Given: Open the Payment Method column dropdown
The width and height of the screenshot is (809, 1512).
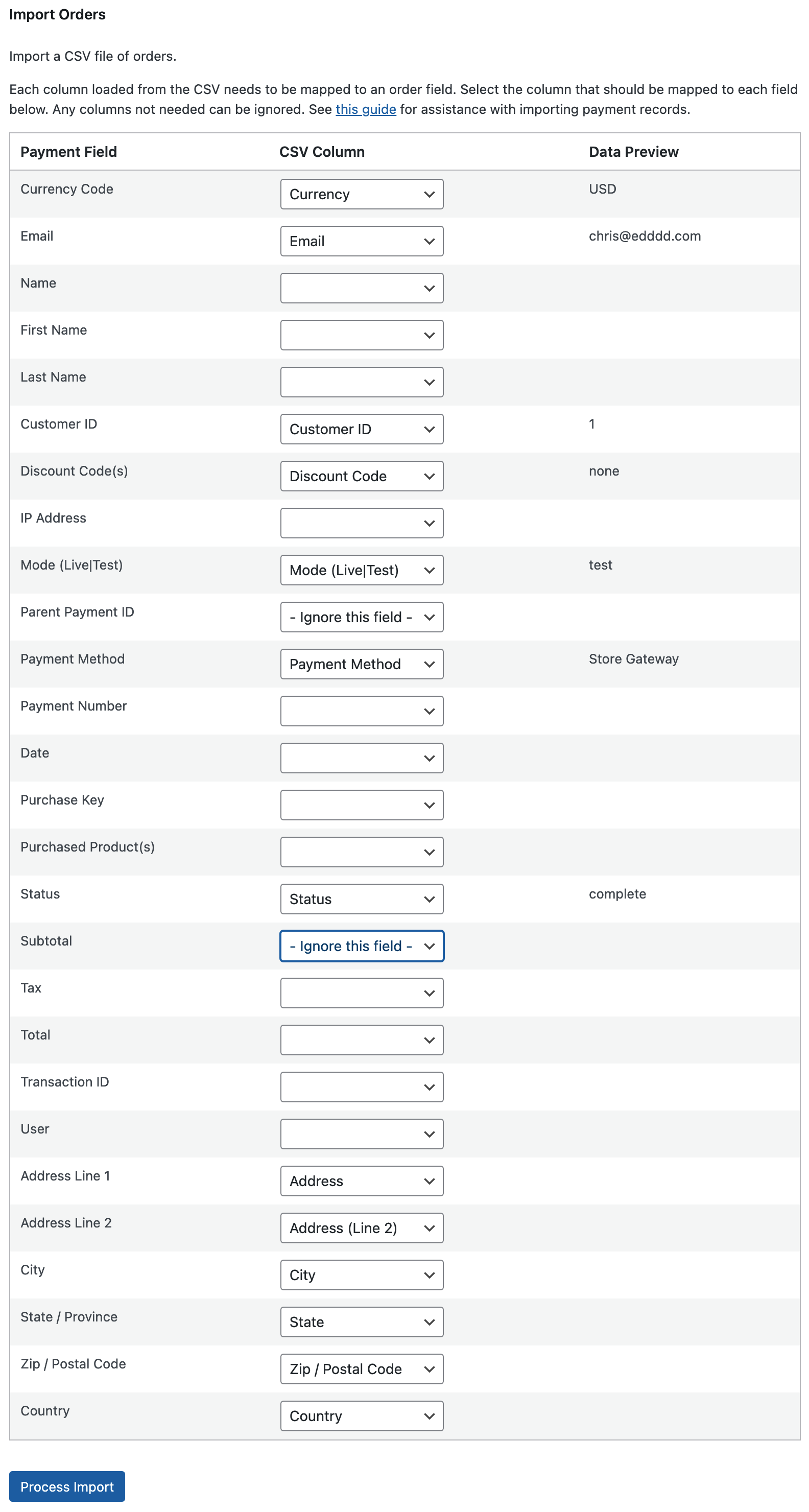Looking at the screenshot, I should tap(362, 664).
